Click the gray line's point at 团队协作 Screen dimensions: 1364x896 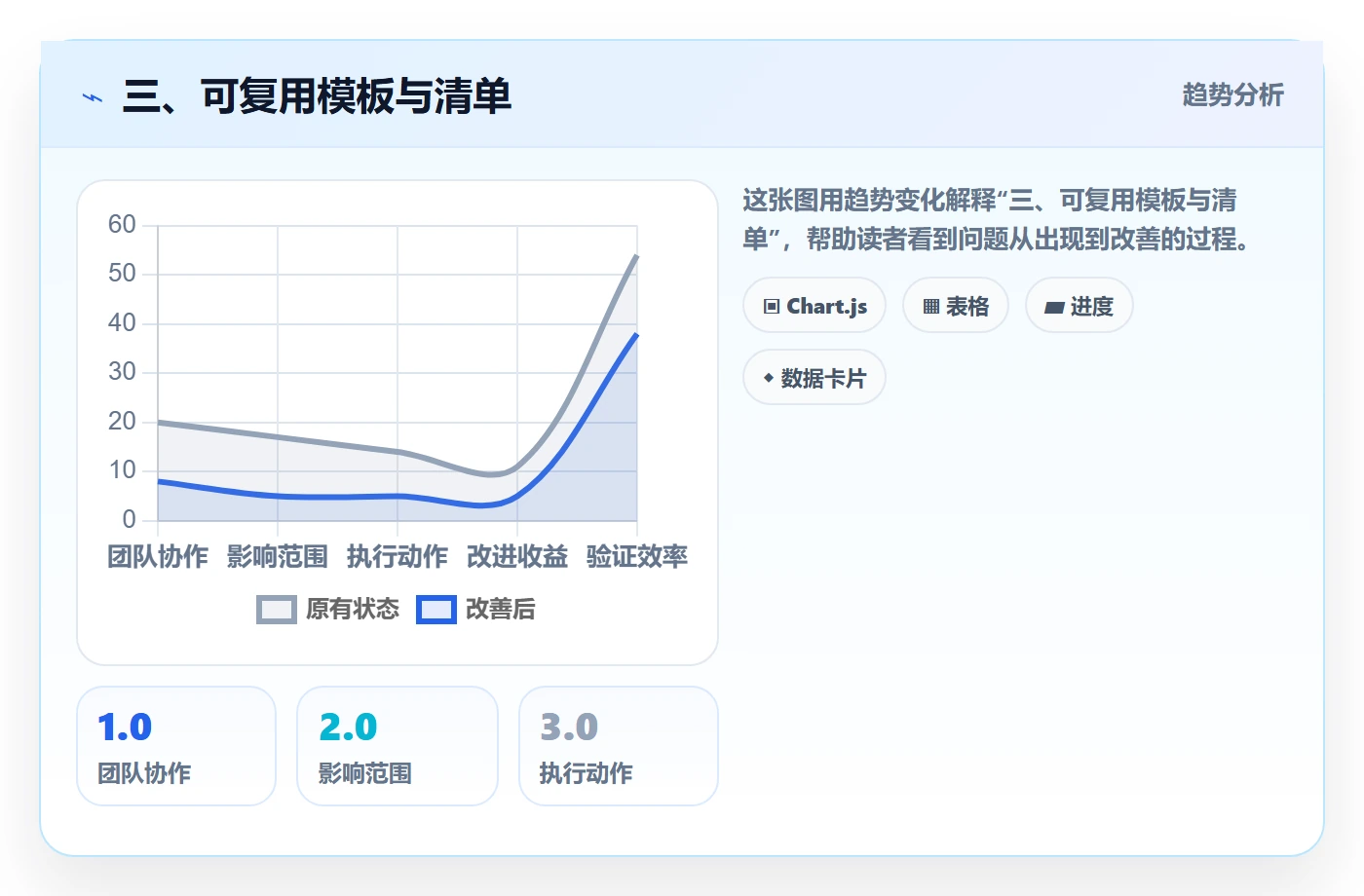[159, 422]
